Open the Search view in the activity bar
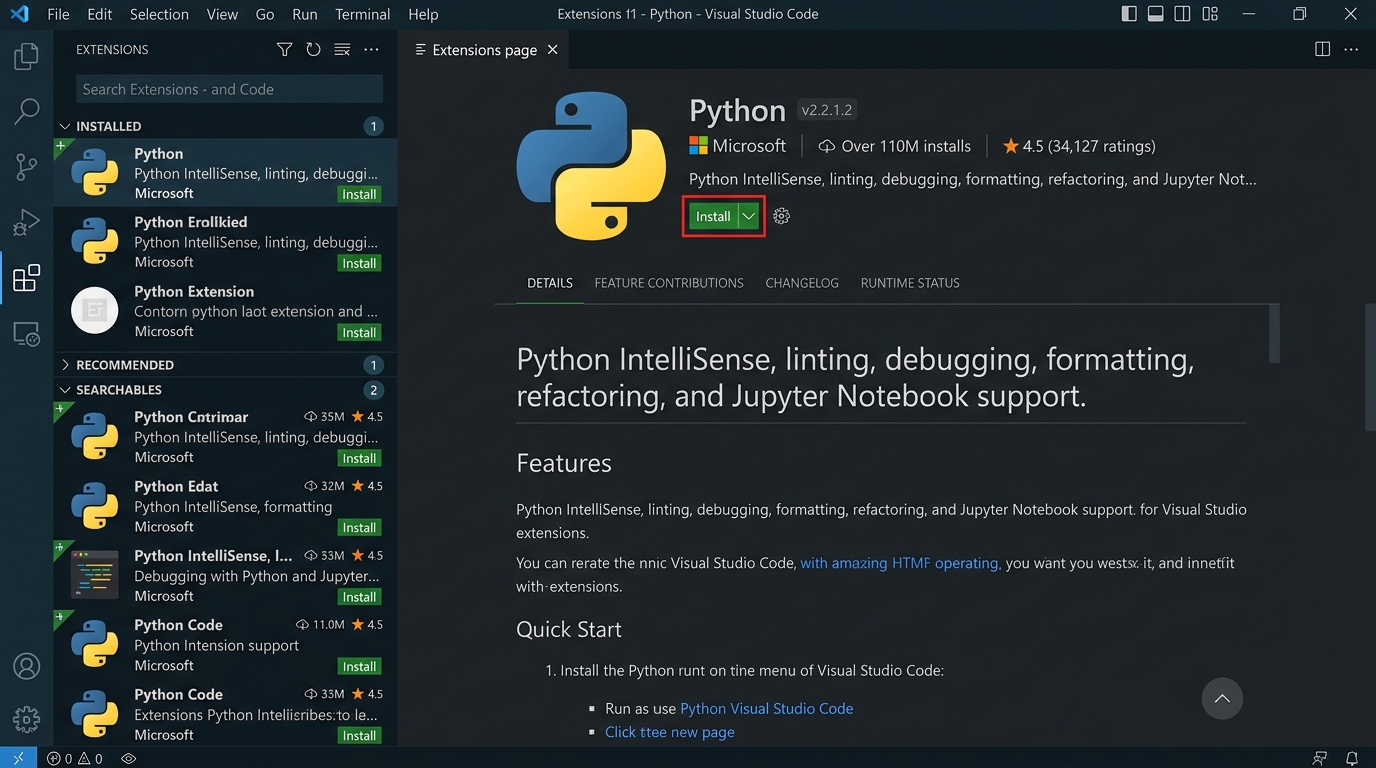The image size is (1376, 768). coord(27,111)
